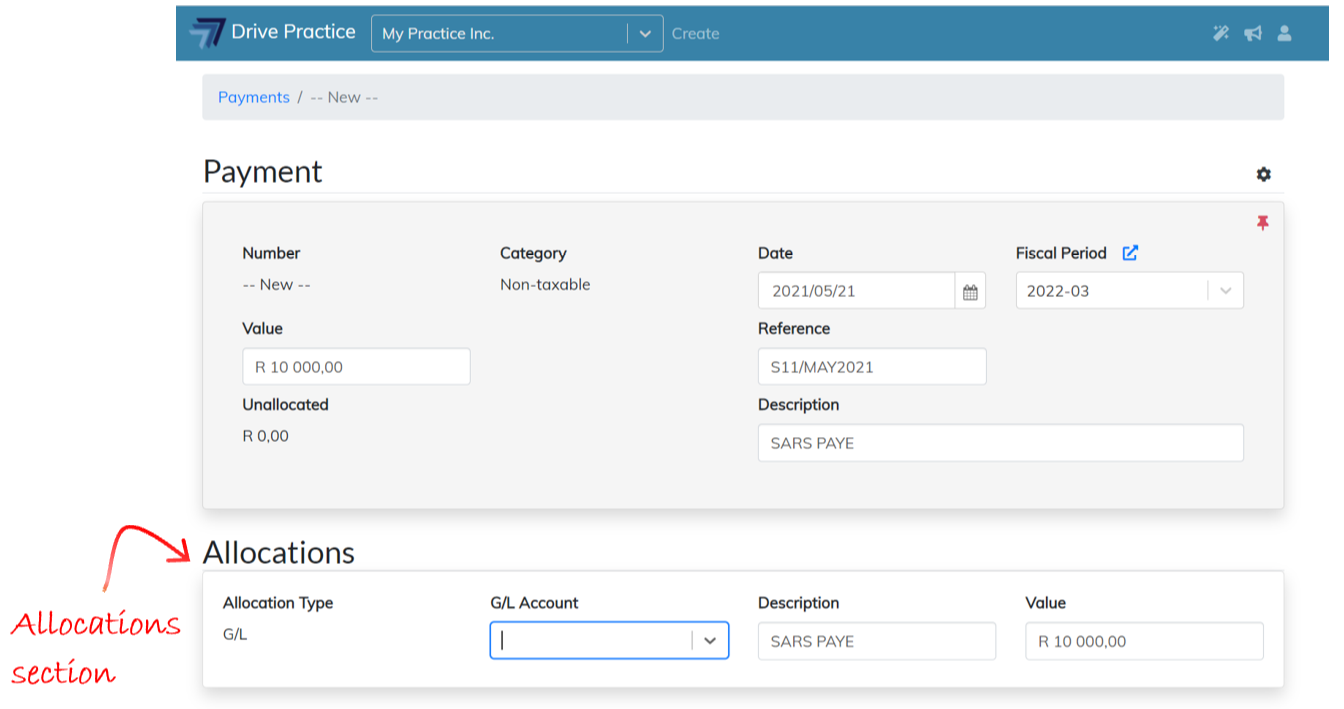Image resolution: width=1344 pixels, height=709 pixels.
Task: Open the user profile icon
Action: tap(1285, 33)
